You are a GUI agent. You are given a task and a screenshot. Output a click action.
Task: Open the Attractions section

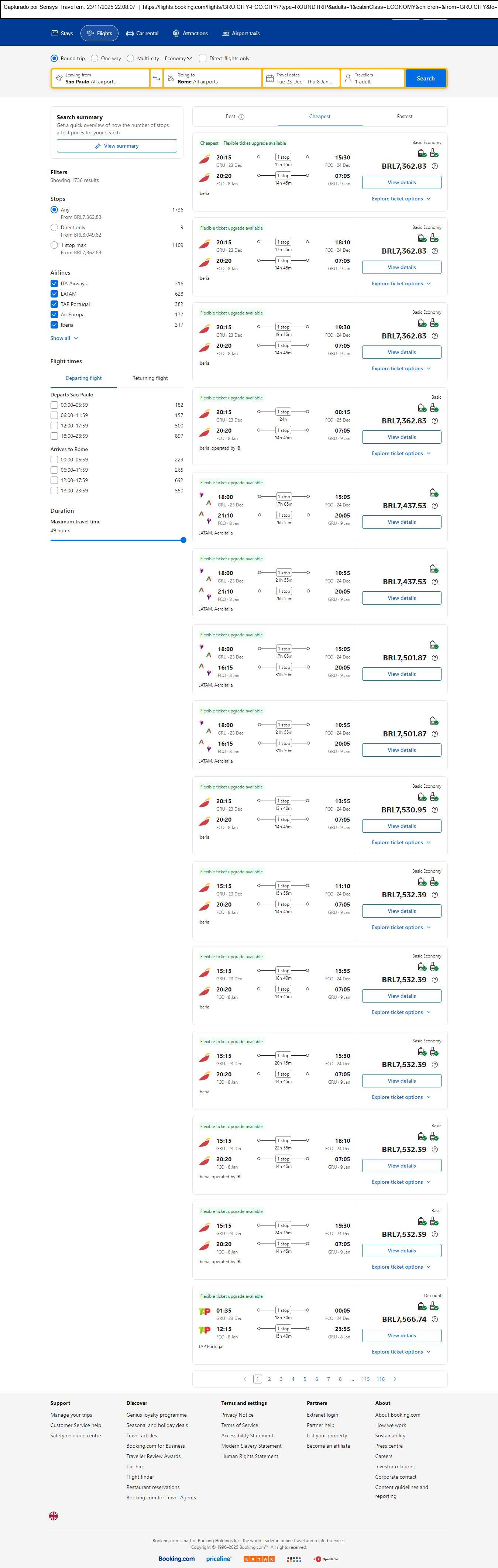(x=190, y=34)
